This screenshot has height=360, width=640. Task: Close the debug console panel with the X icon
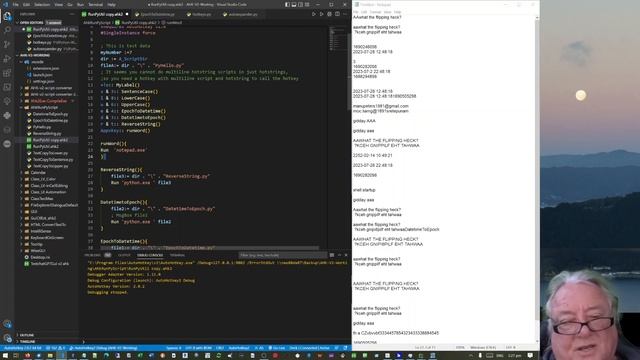point(346,255)
